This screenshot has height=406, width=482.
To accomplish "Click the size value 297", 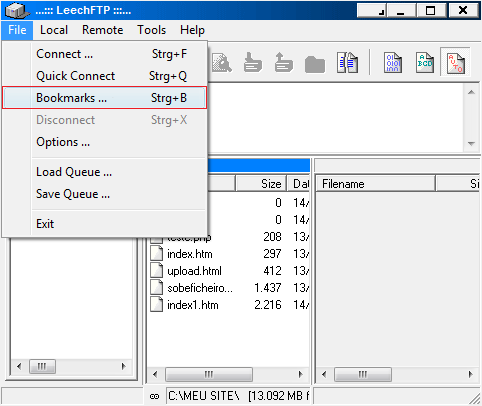I will pos(272,254).
